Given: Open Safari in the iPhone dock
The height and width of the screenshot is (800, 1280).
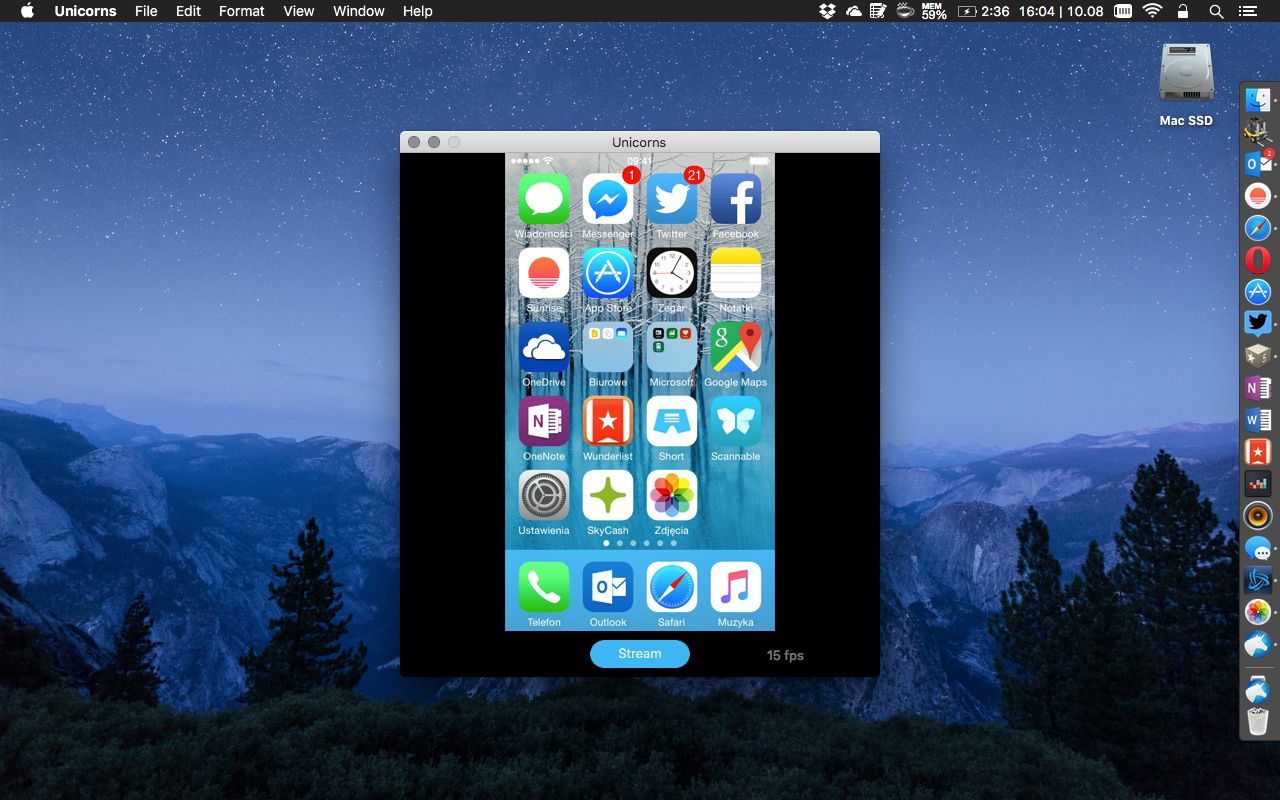Looking at the screenshot, I should point(672,587).
